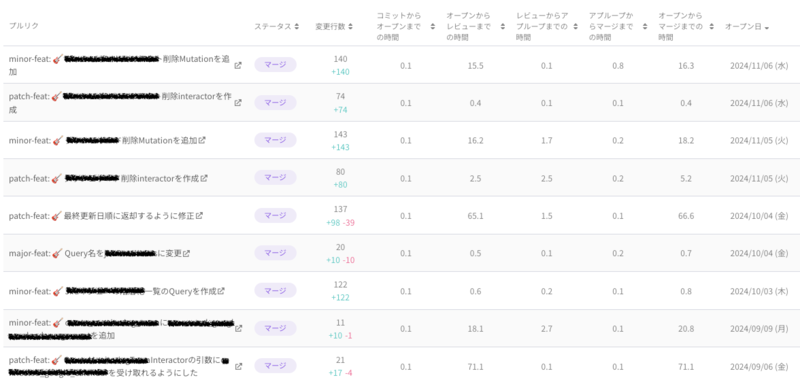Sort by オープンからレビューまでの時間 column
The image size is (800, 384).
tap(503, 27)
